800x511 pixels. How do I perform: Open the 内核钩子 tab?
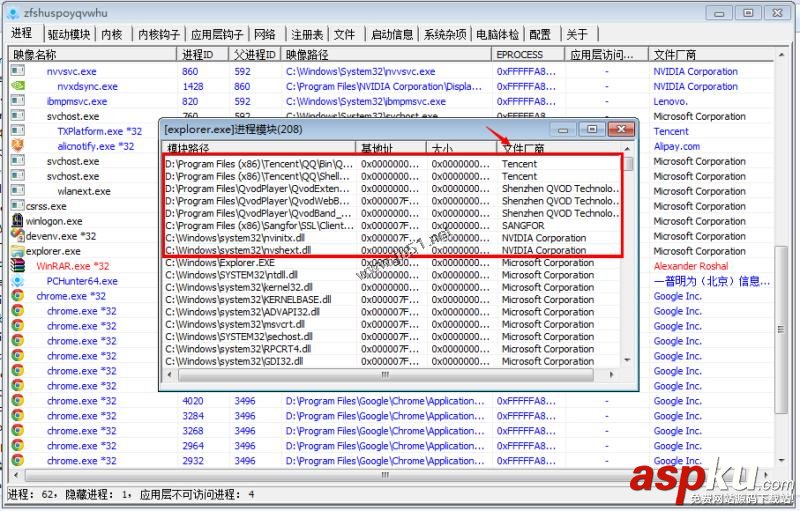[159, 35]
